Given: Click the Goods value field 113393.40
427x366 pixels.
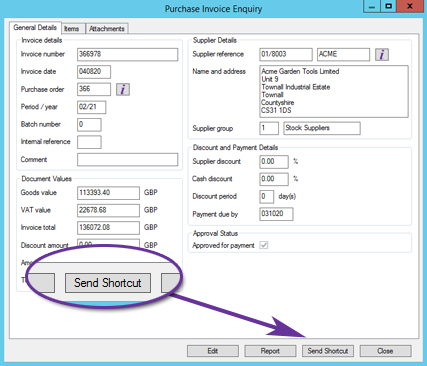Looking at the screenshot, I should pos(108,193).
